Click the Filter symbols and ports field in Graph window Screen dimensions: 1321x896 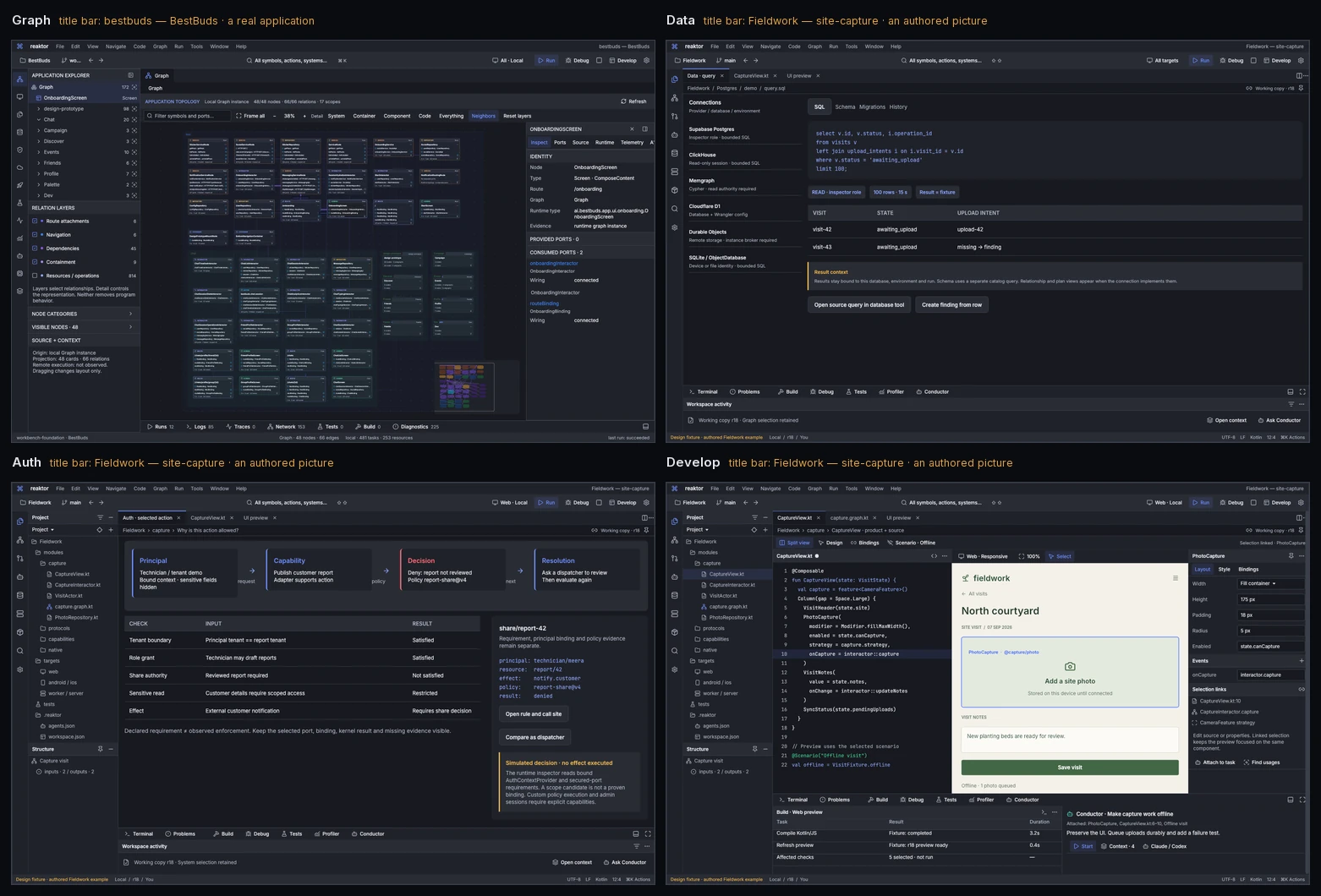coord(188,116)
